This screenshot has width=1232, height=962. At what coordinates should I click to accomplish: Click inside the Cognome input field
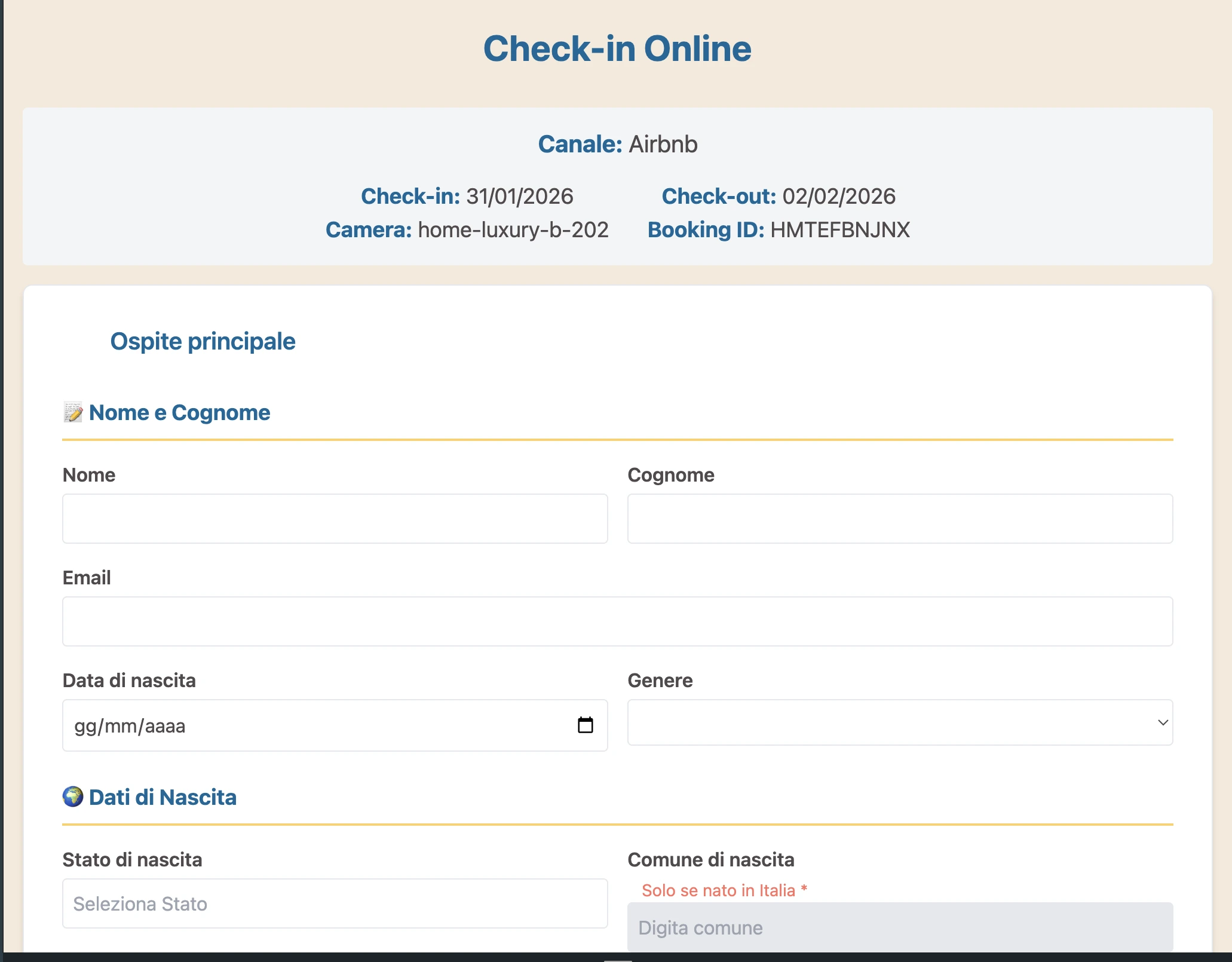coord(900,518)
